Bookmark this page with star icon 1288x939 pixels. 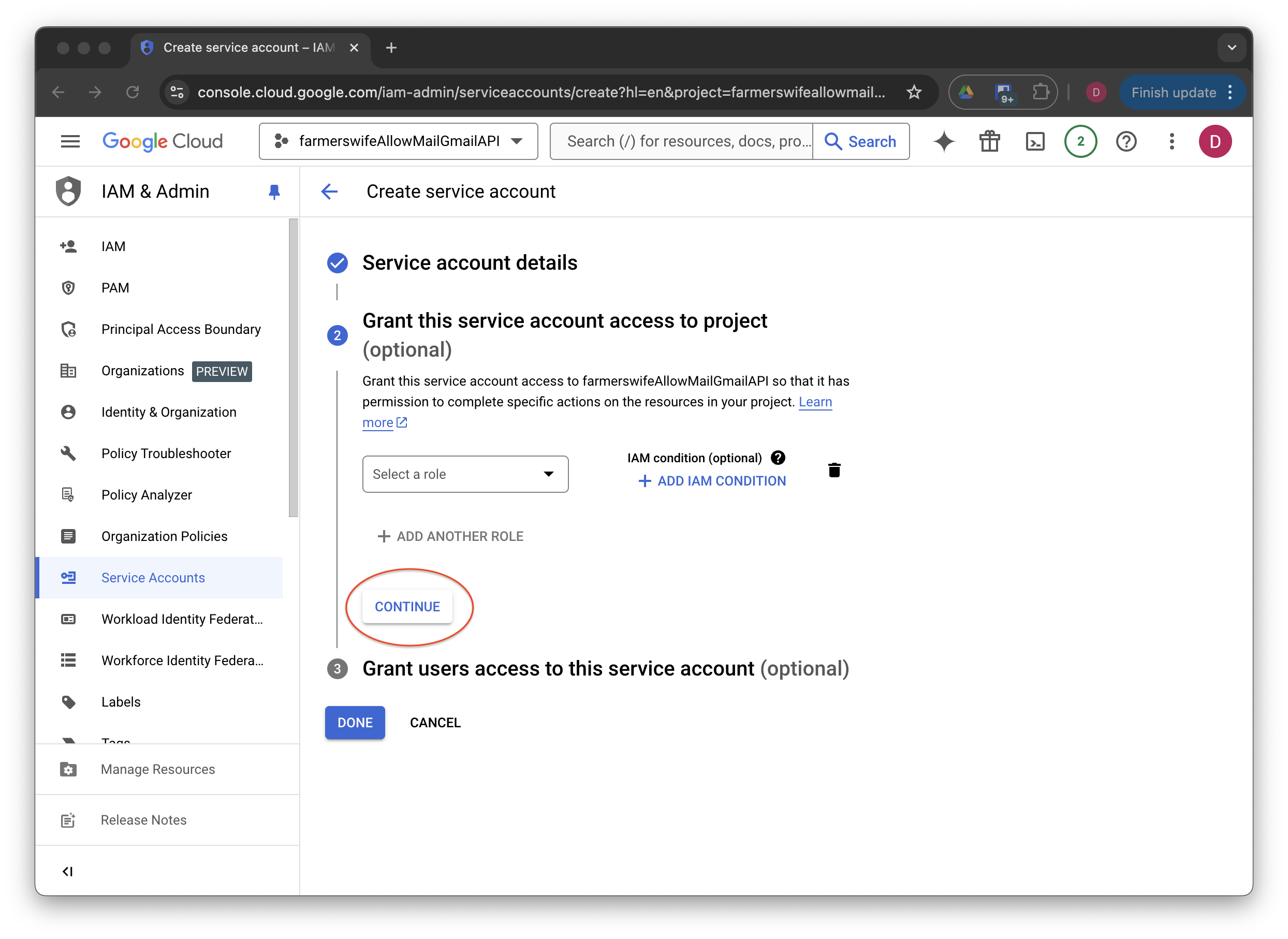[x=914, y=92]
